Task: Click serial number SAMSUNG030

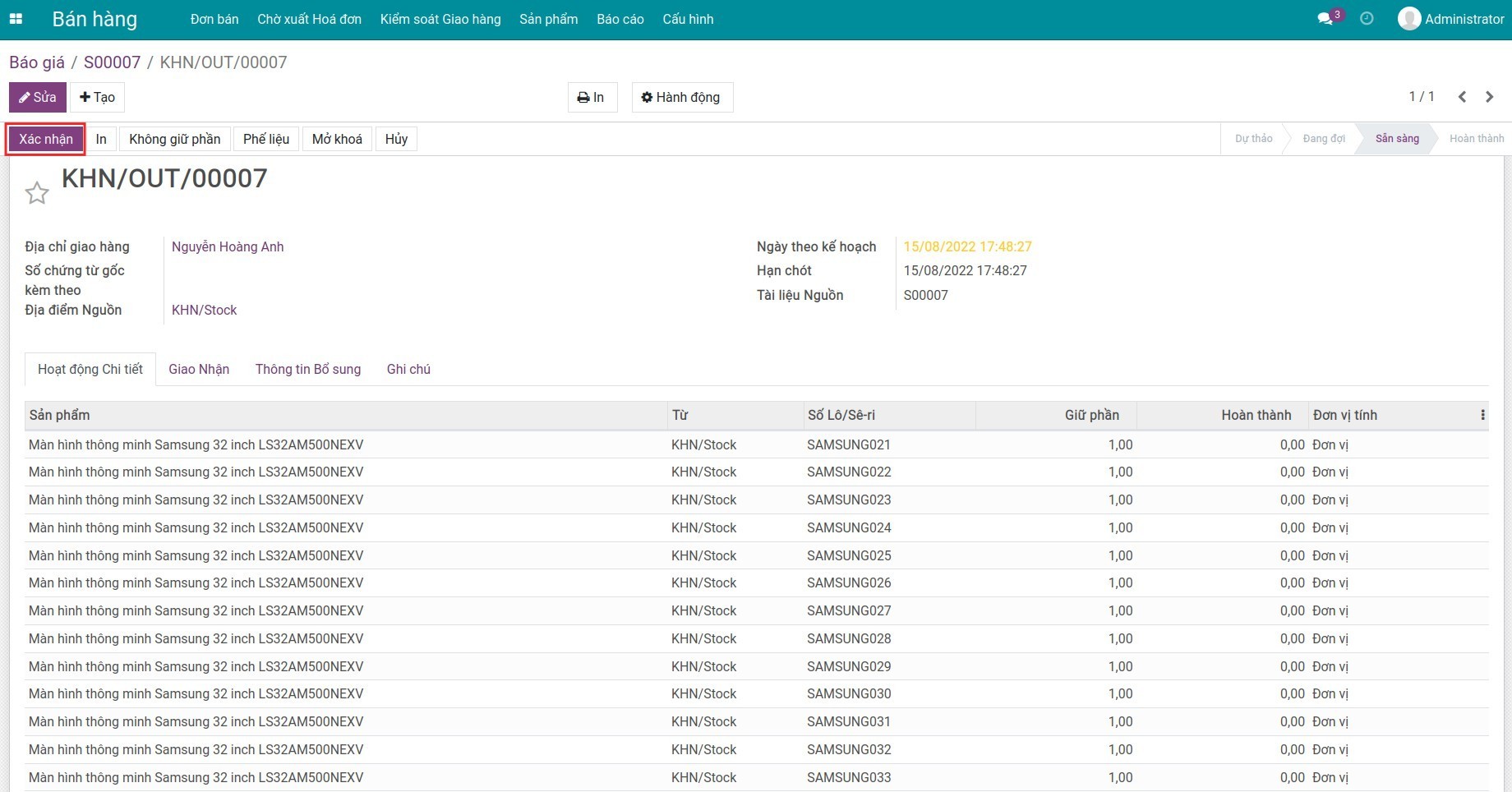Action: click(849, 693)
